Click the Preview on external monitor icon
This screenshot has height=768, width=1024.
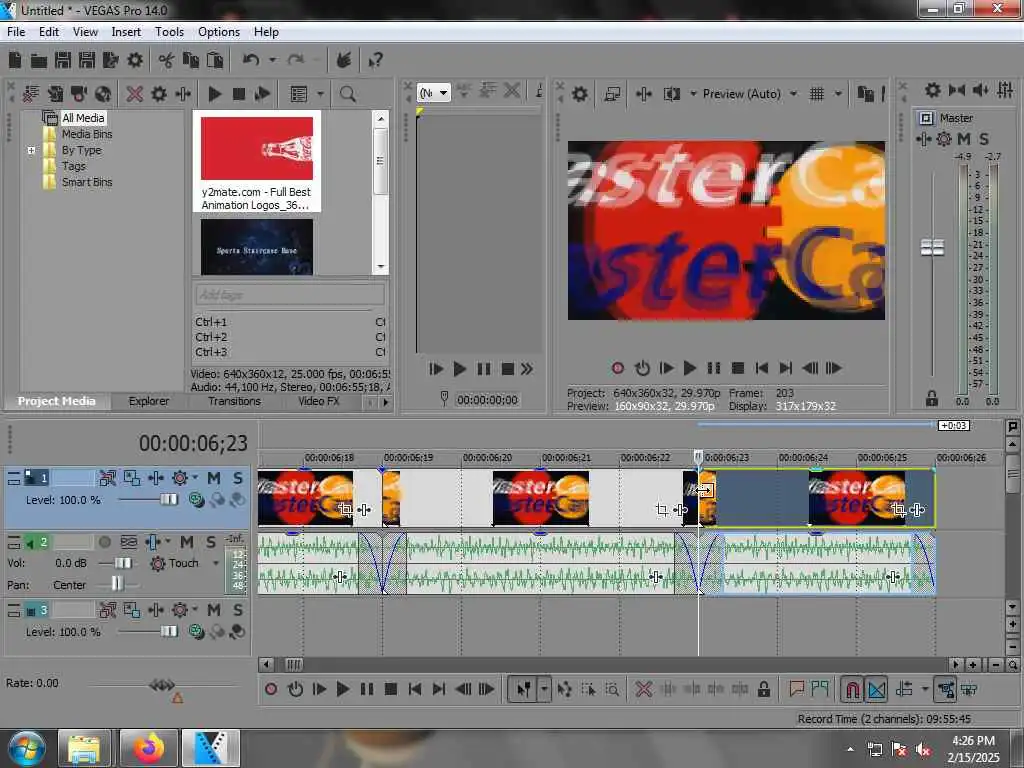612,94
